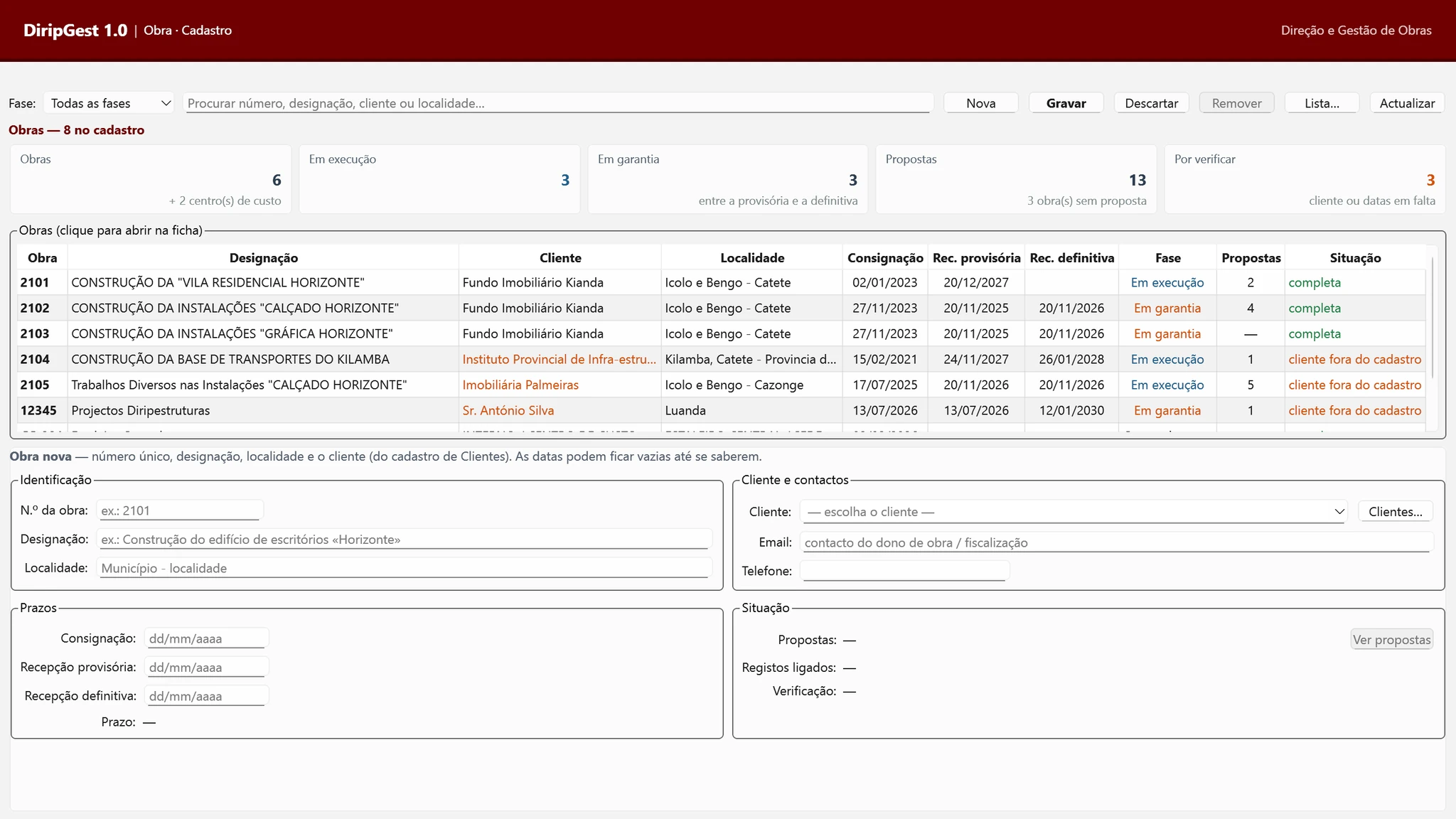The width and height of the screenshot is (1456, 819).
Task: Click the Fase column header
Action: [1167, 258]
